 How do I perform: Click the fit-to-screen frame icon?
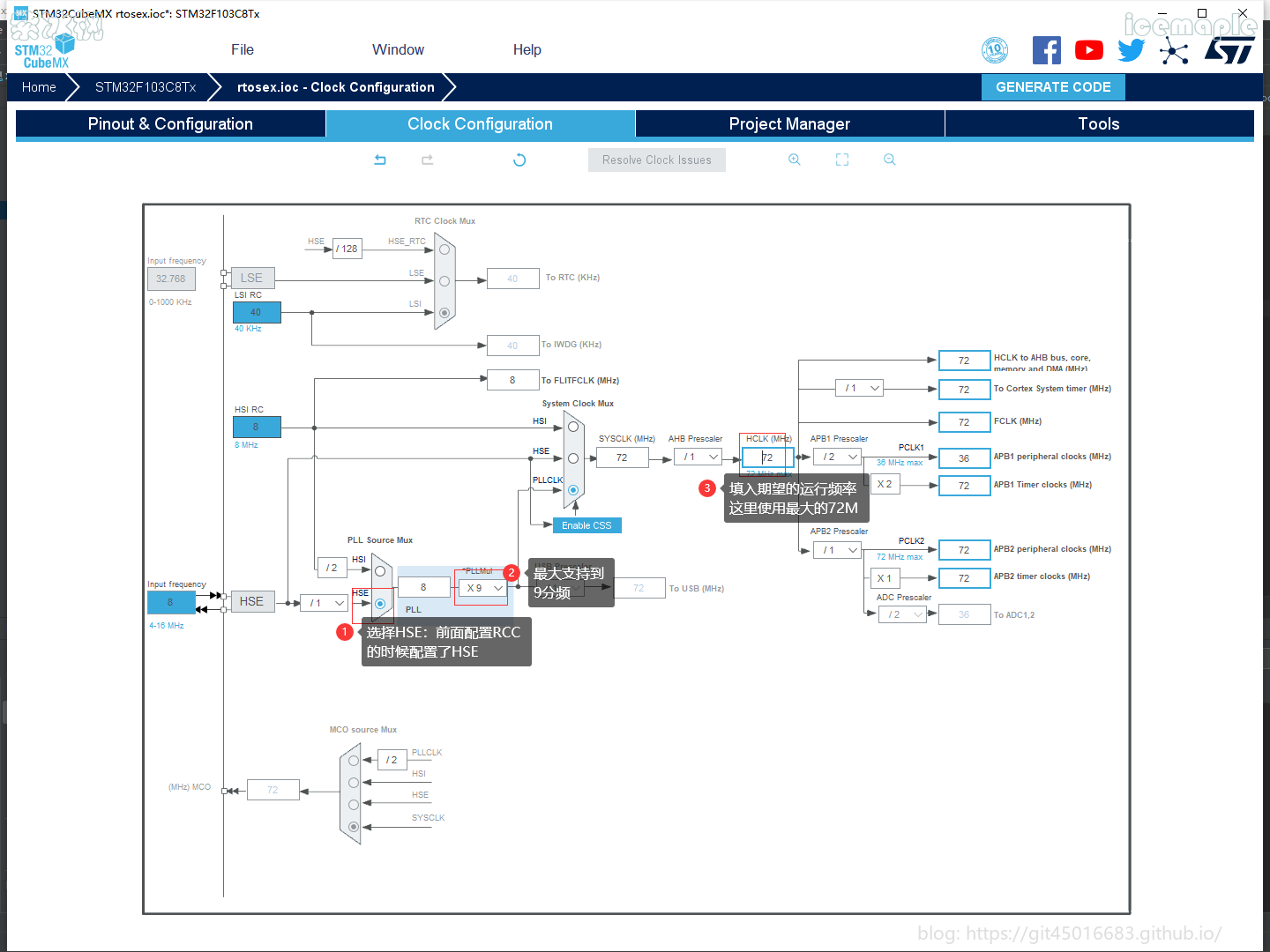point(842,160)
